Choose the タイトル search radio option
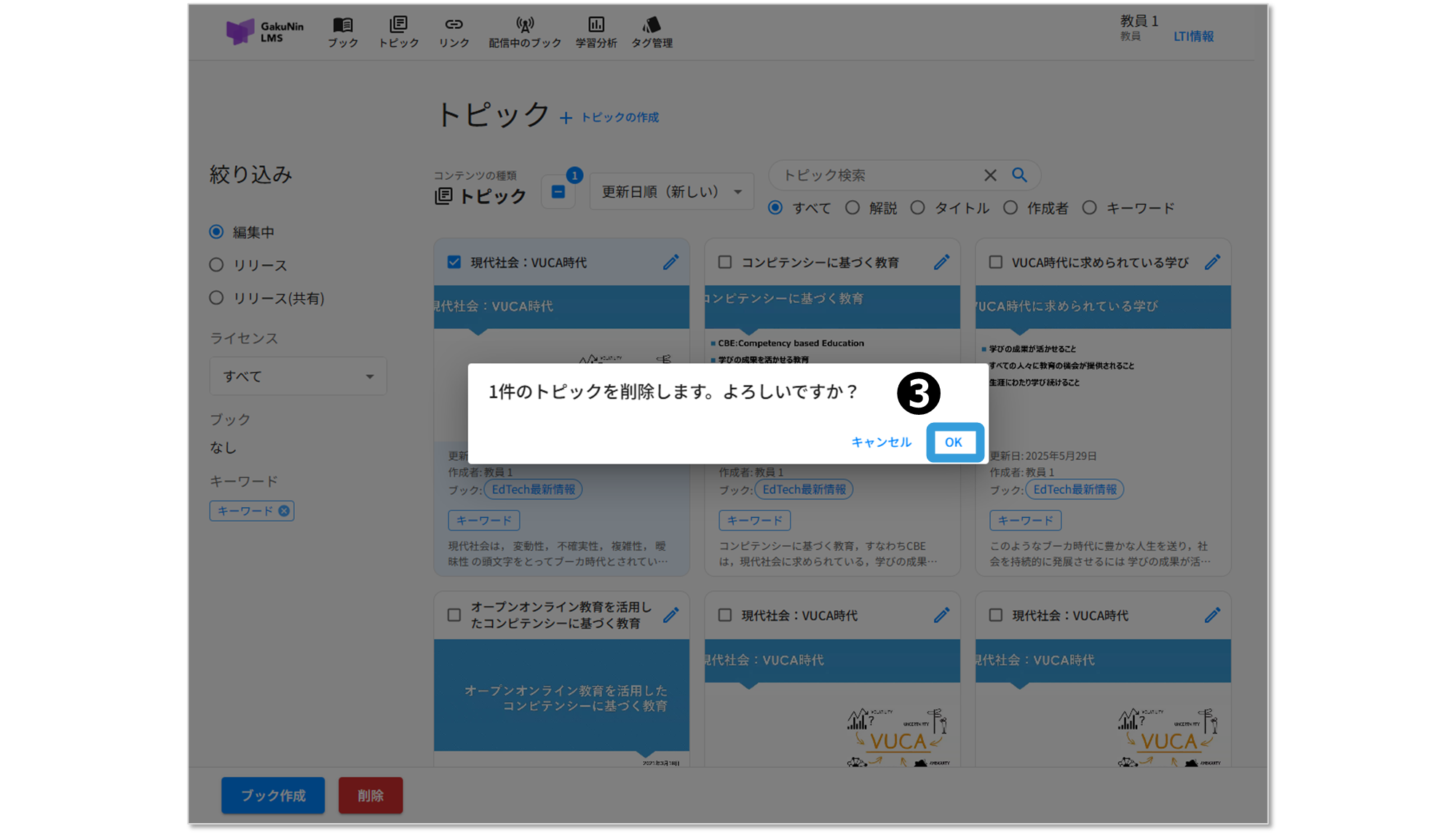 tap(918, 208)
